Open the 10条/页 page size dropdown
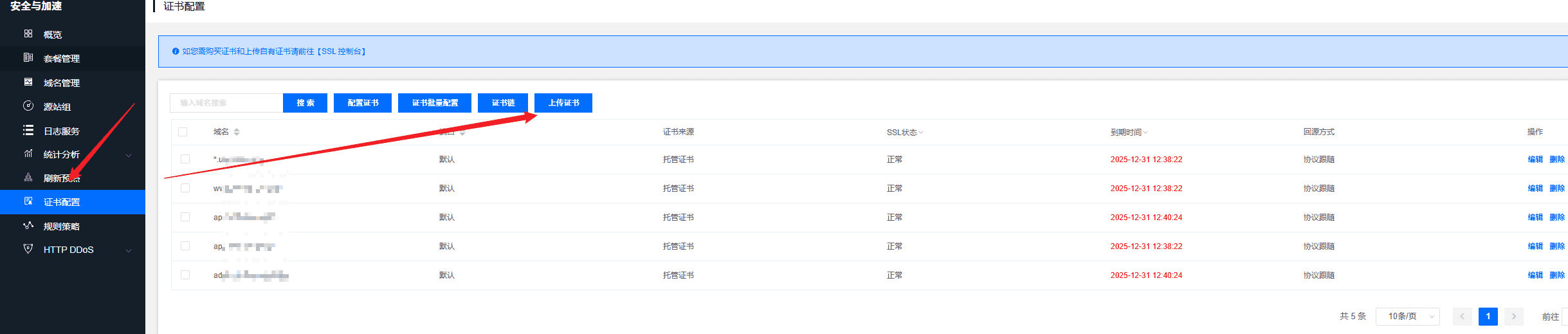 pyautogui.click(x=1407, y=317)
